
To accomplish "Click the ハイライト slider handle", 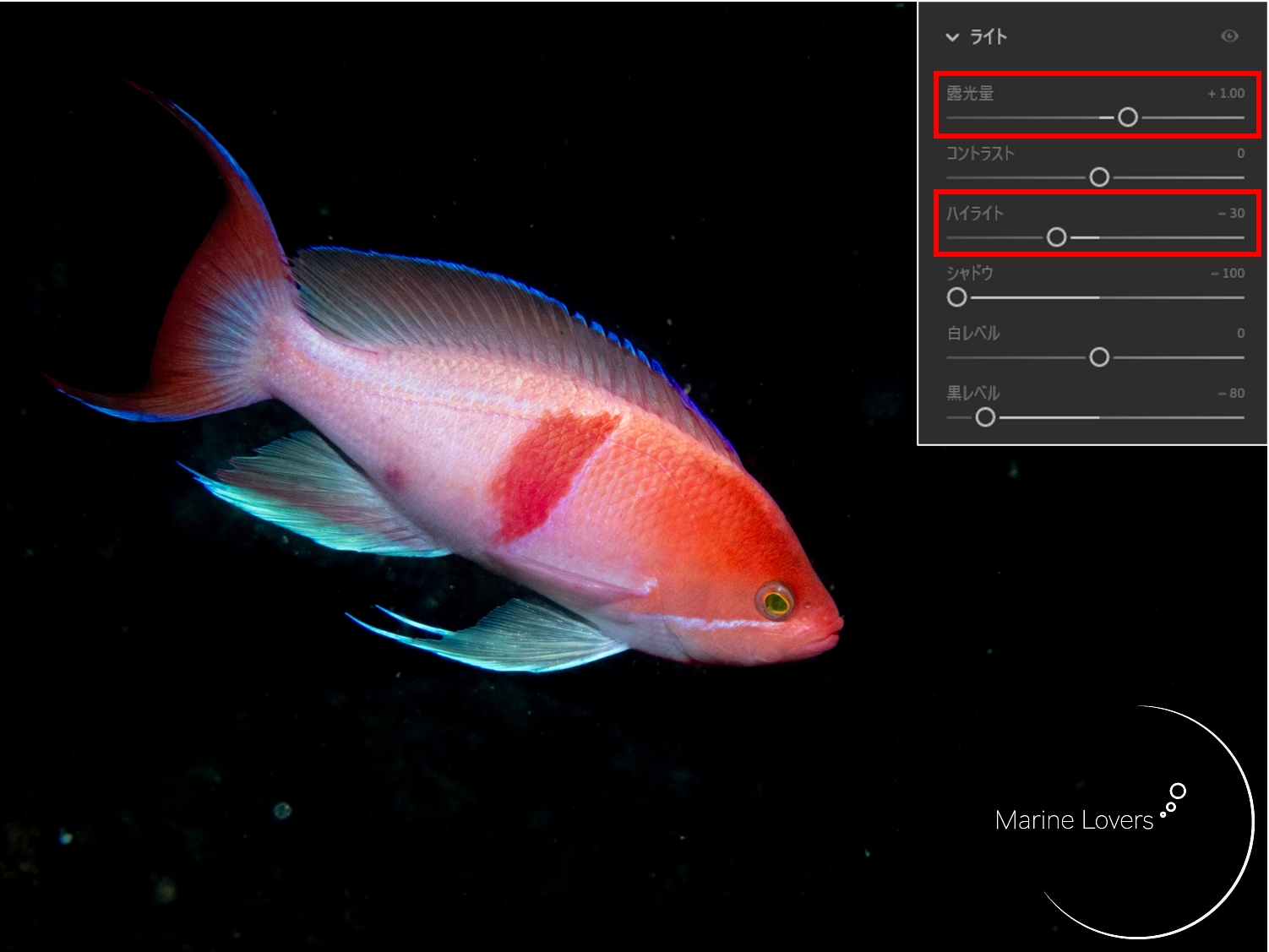I will pos(1056,237).
